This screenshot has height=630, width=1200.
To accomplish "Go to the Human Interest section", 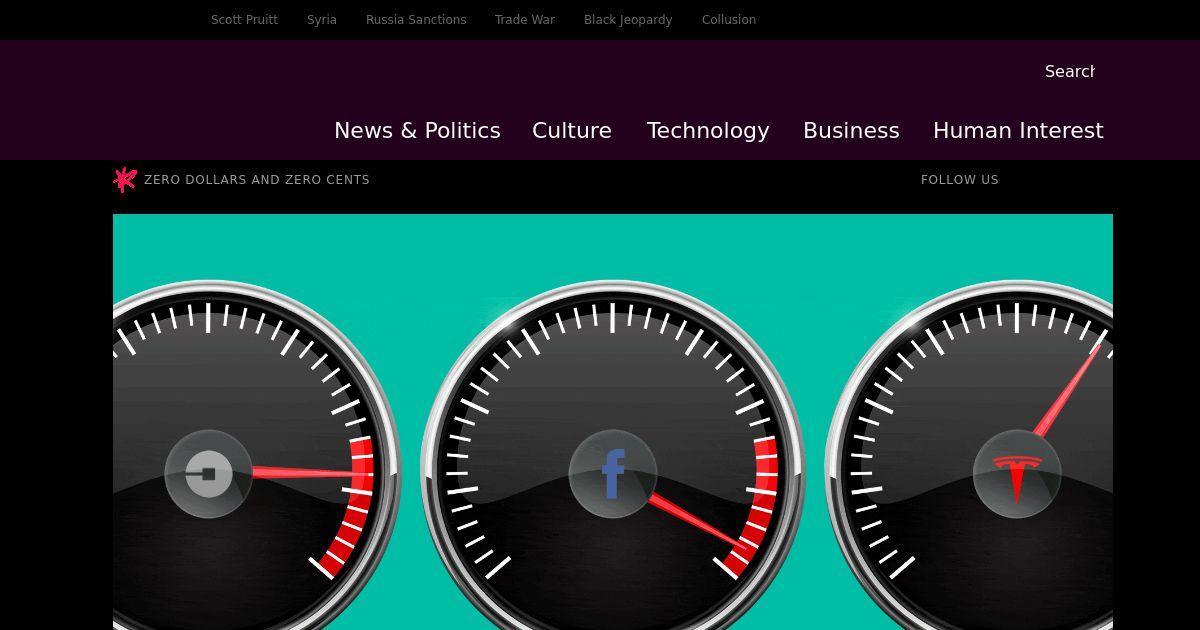I will click(1018, 131).
